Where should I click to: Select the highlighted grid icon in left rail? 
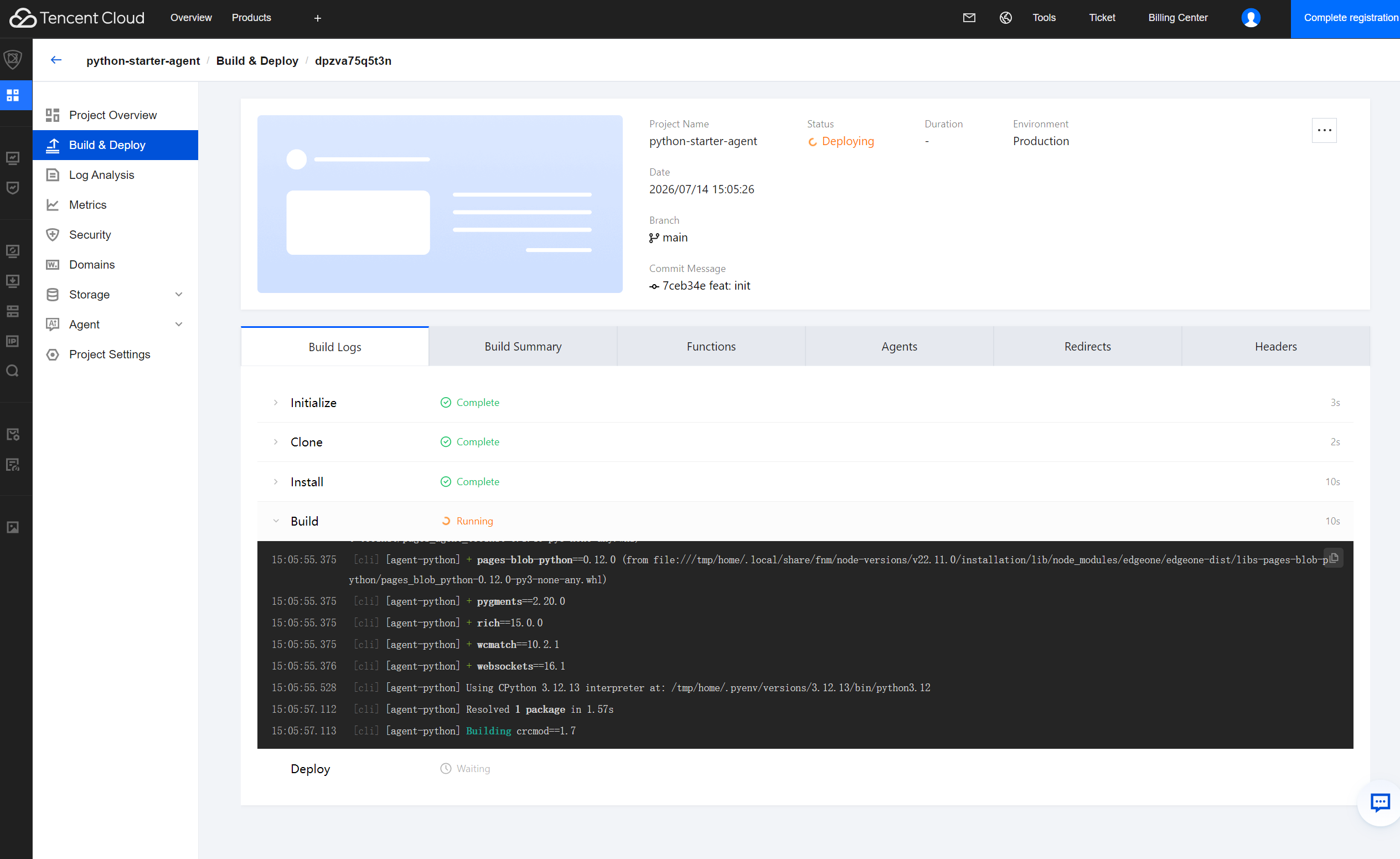(x=13, y=95)
